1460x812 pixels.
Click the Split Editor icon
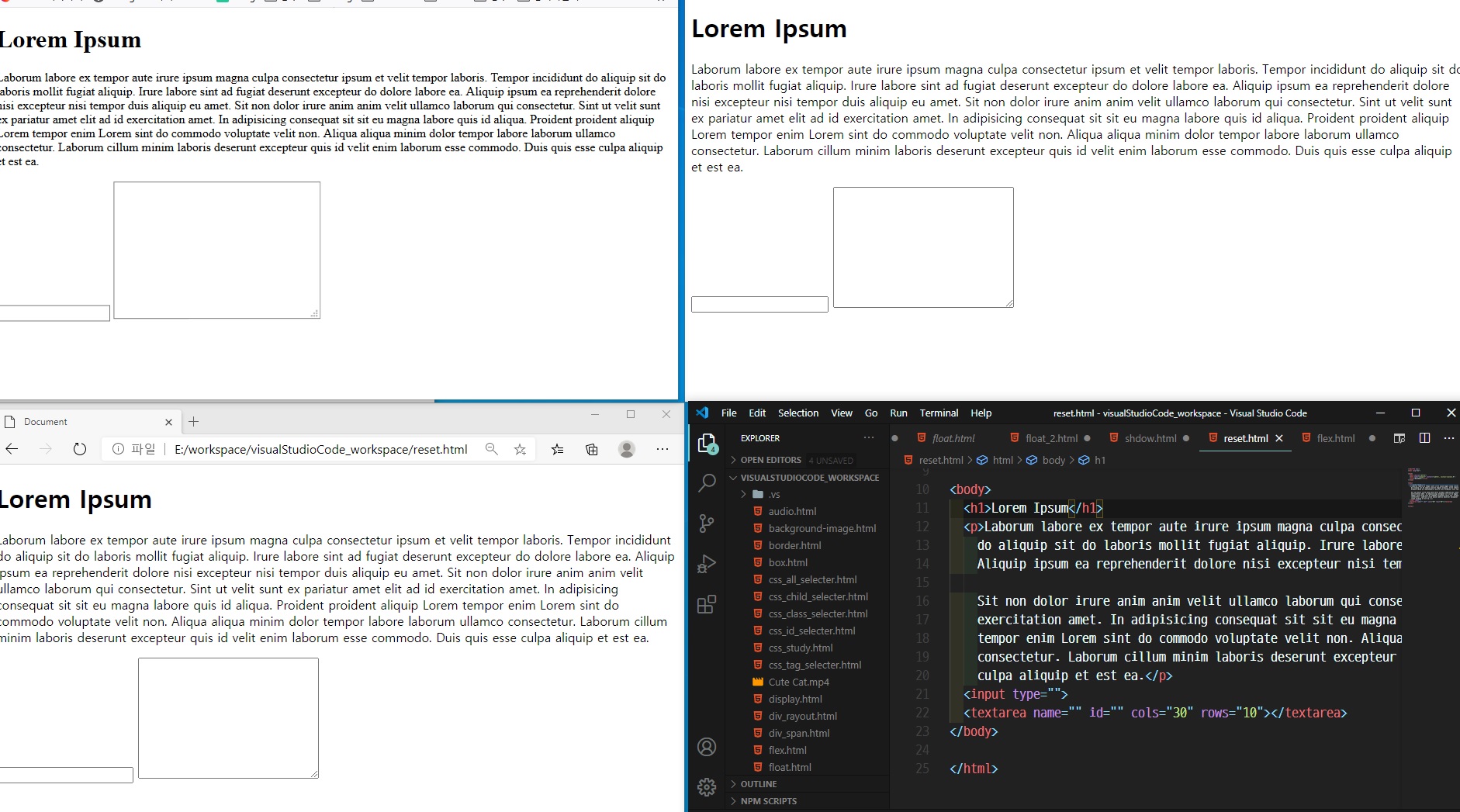coord(1425,438)
